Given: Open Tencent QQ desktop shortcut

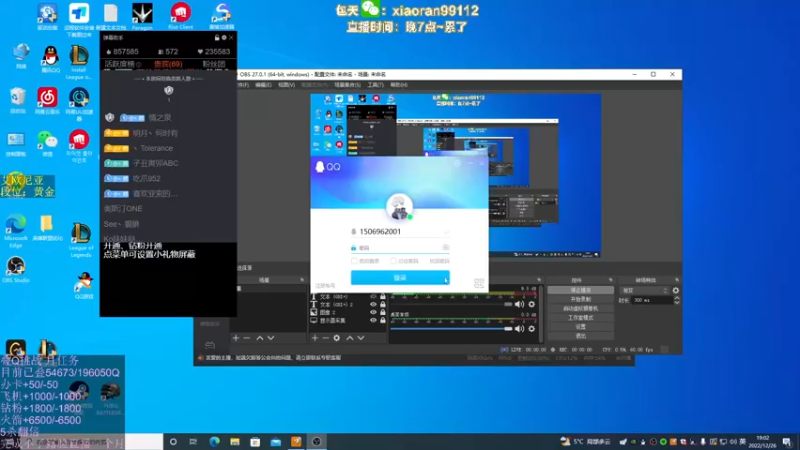Looking at the screenshot, I should coord(51,59).
